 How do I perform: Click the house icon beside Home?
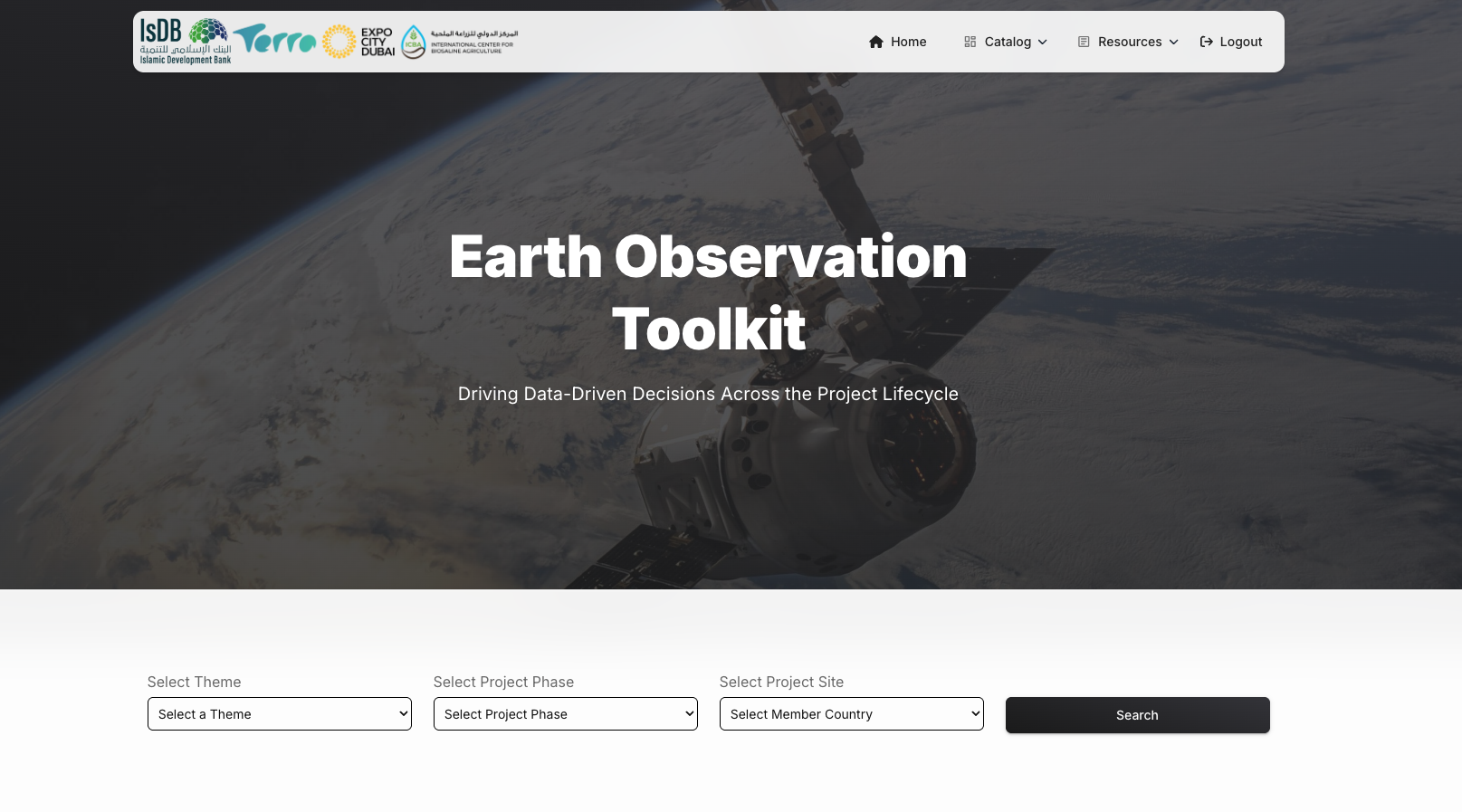point(875,42)
